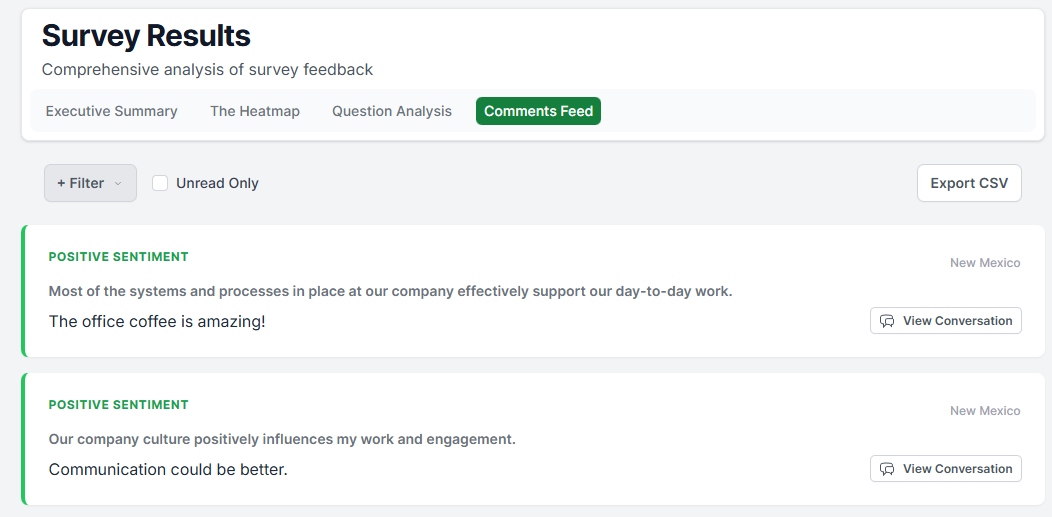The height and width of the screenshot is (517, 1052).
Task: View Conversation for office coffee comment
Action: coord(945,321)
